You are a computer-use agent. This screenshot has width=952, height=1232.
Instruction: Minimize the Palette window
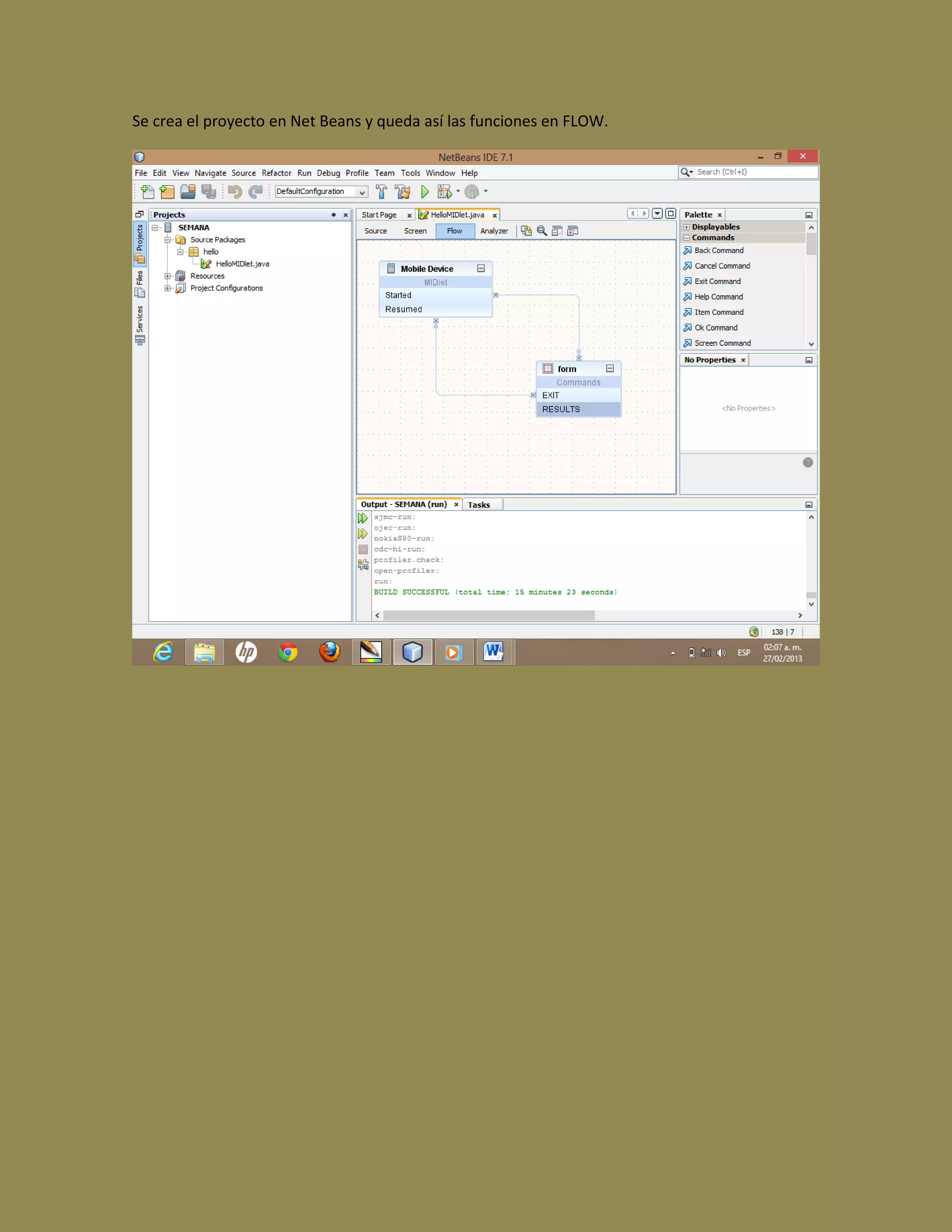coord(809,215)
